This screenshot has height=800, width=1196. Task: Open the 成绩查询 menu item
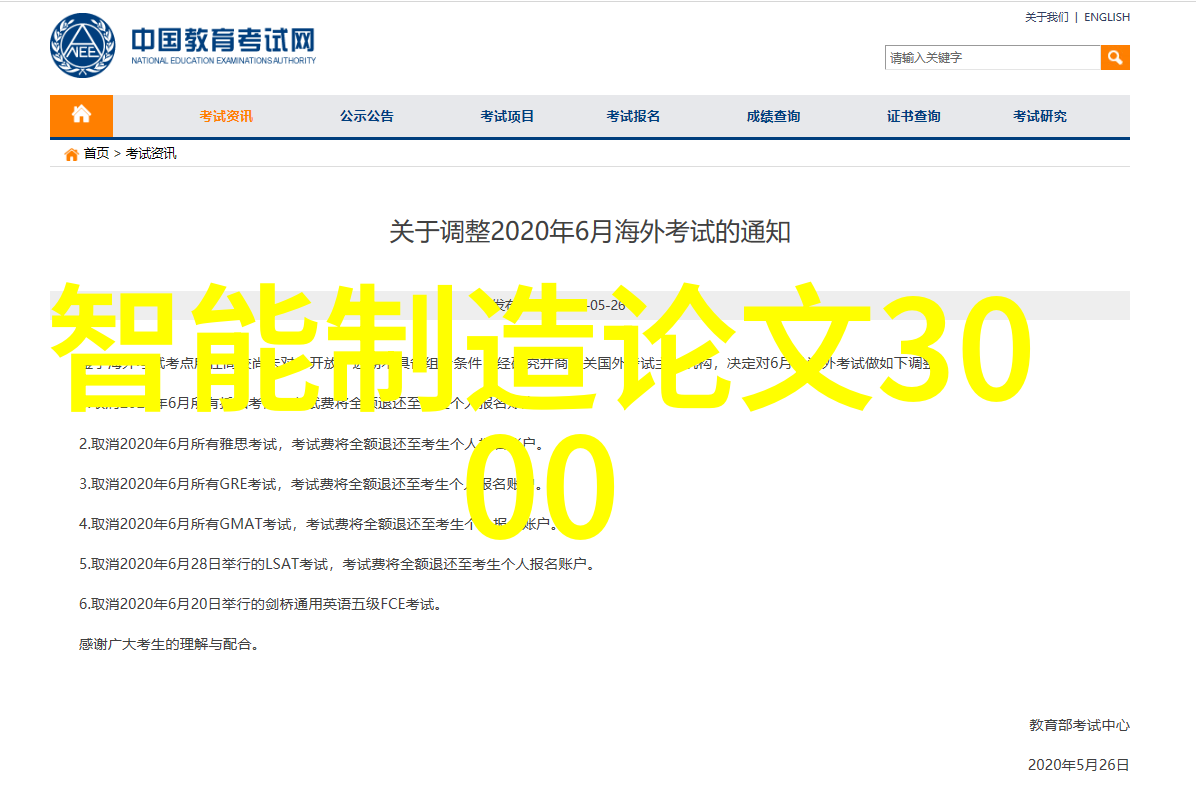pos(773,116)
